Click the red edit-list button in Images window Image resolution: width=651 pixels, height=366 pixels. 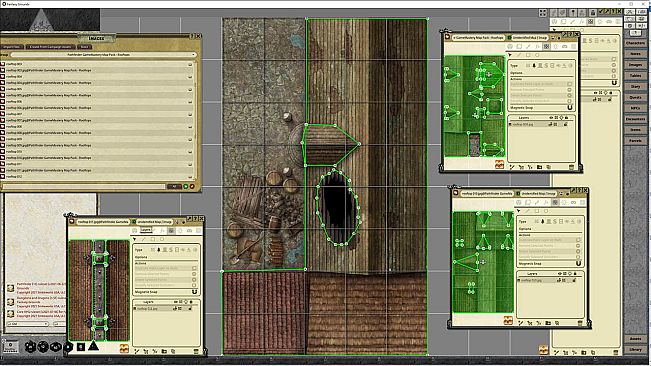[192, 187]
